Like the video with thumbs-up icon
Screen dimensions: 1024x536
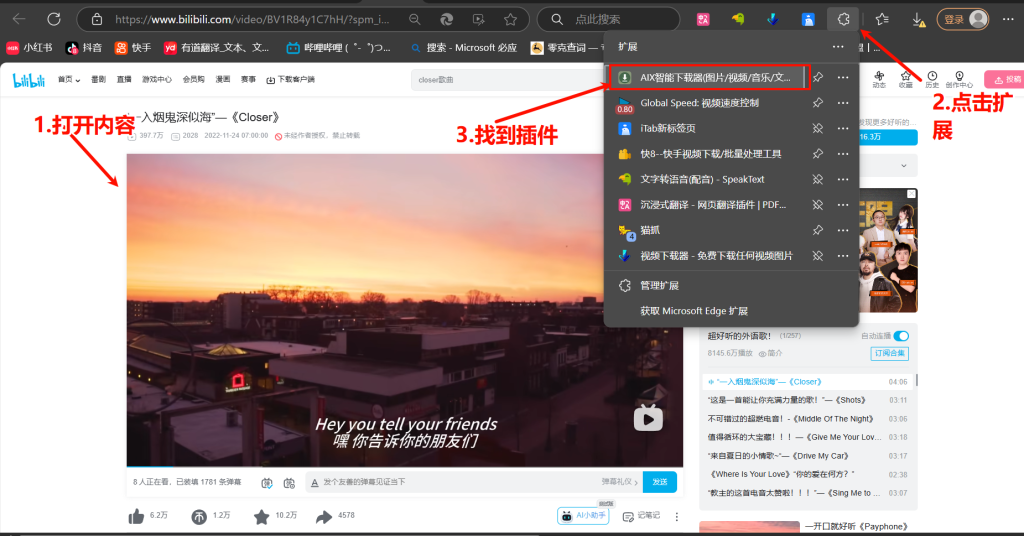click(x=136, y=516)
